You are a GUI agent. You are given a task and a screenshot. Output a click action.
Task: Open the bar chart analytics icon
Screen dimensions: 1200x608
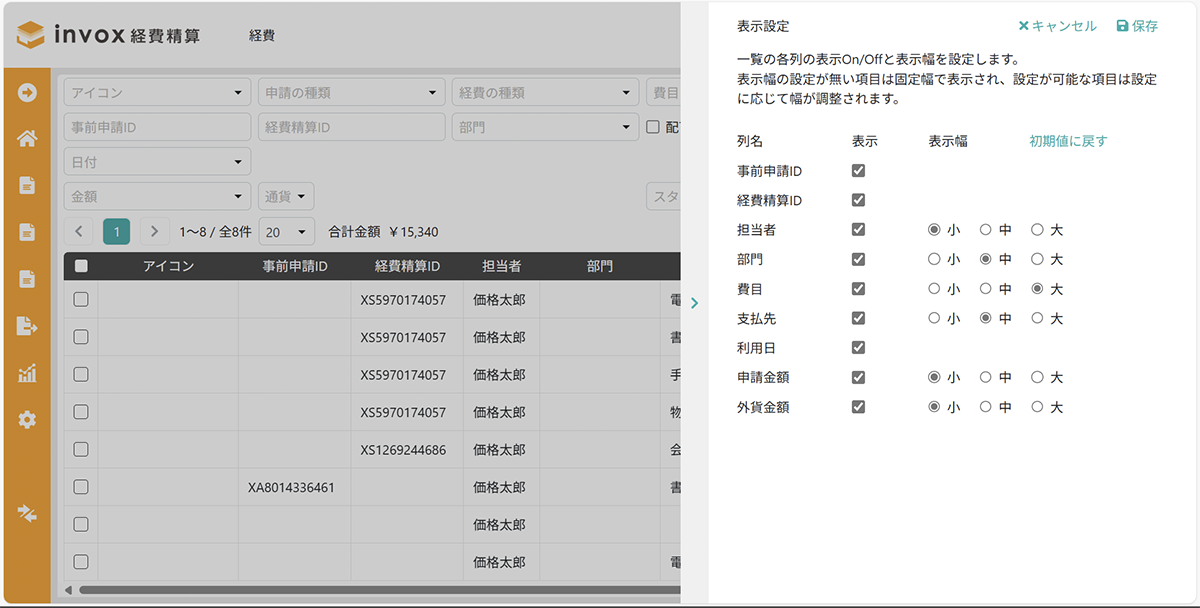click(x=27, y=373)
